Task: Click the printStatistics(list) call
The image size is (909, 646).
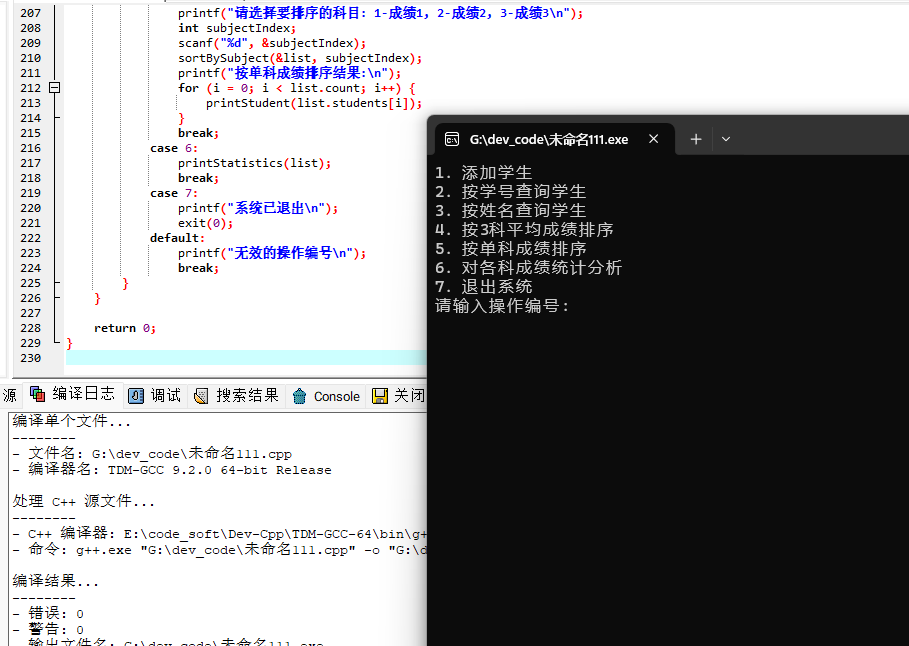Action: click(254, 164)
